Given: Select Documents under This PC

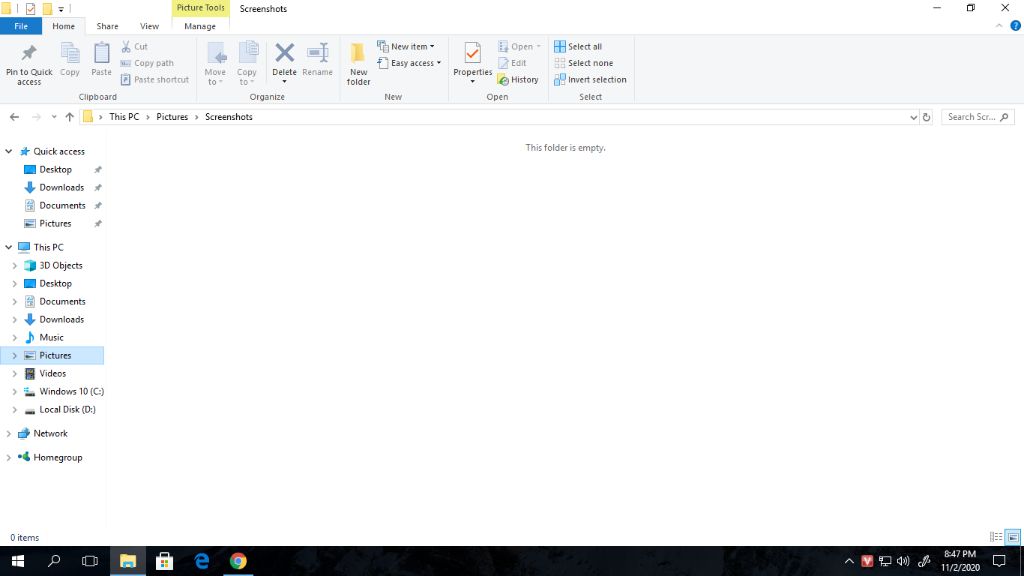Looking at the screenshot, I should tap(62, 302).
